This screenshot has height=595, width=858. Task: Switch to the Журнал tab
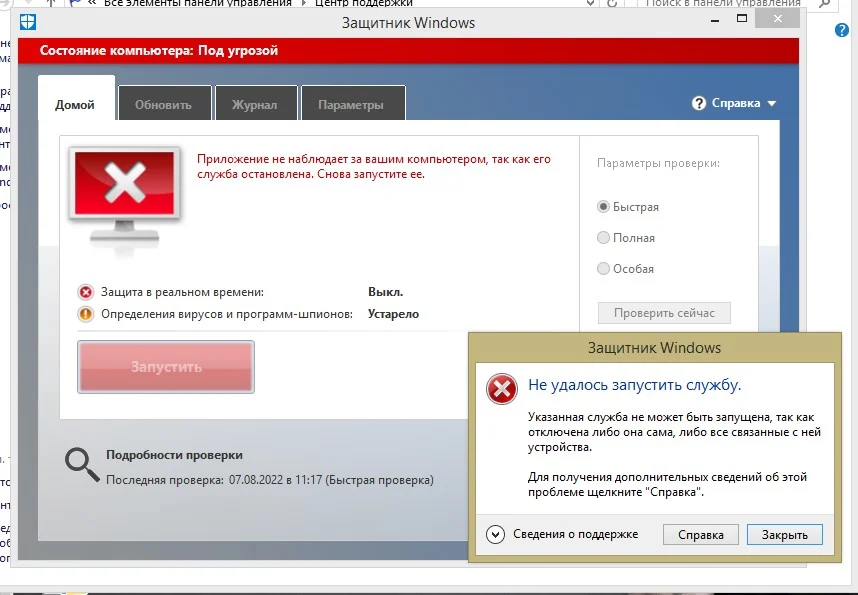[x=256, y=103]
